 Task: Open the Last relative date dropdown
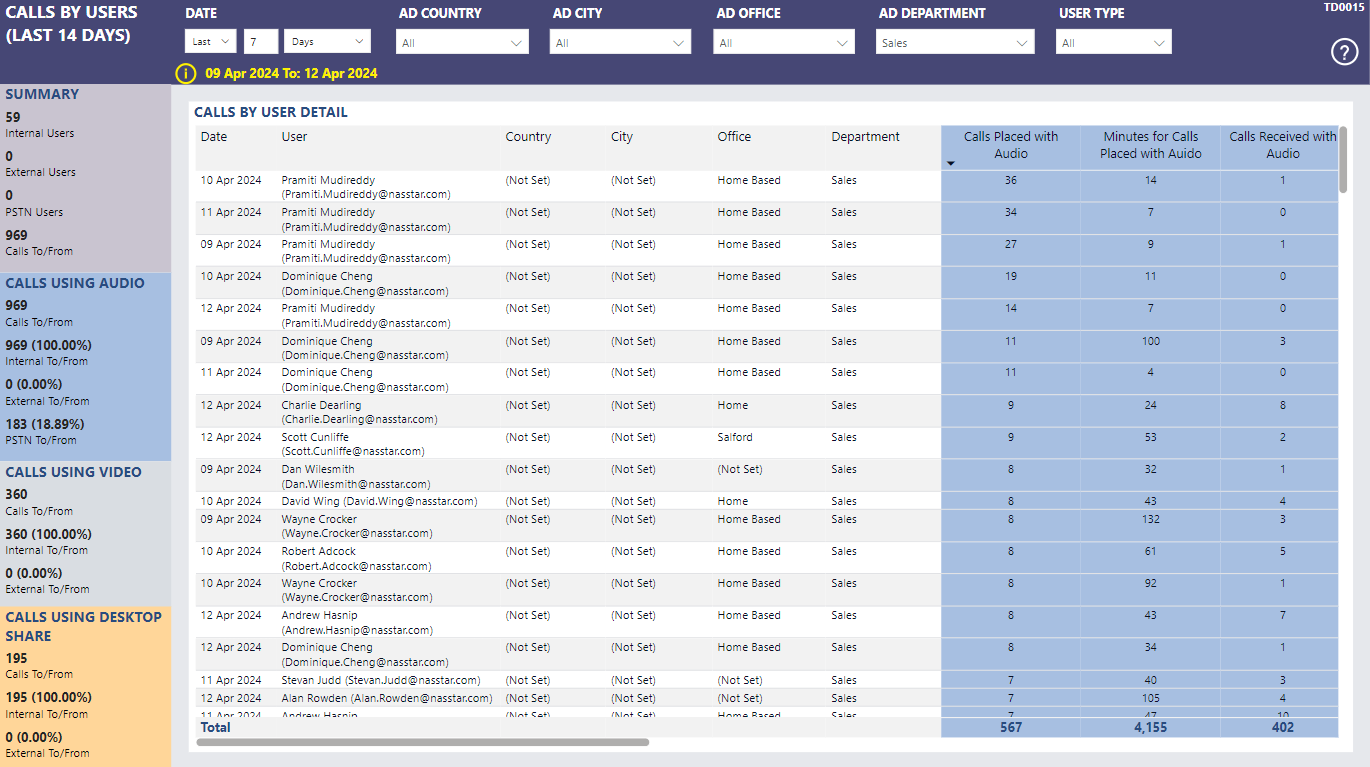pyautogui.click(x=211, y=42)
